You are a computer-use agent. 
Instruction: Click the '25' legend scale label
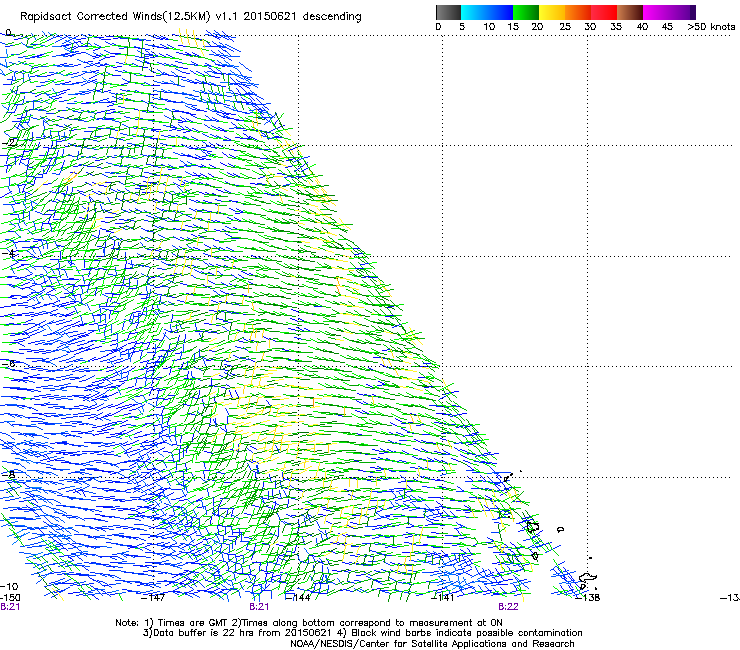[565, 27]
